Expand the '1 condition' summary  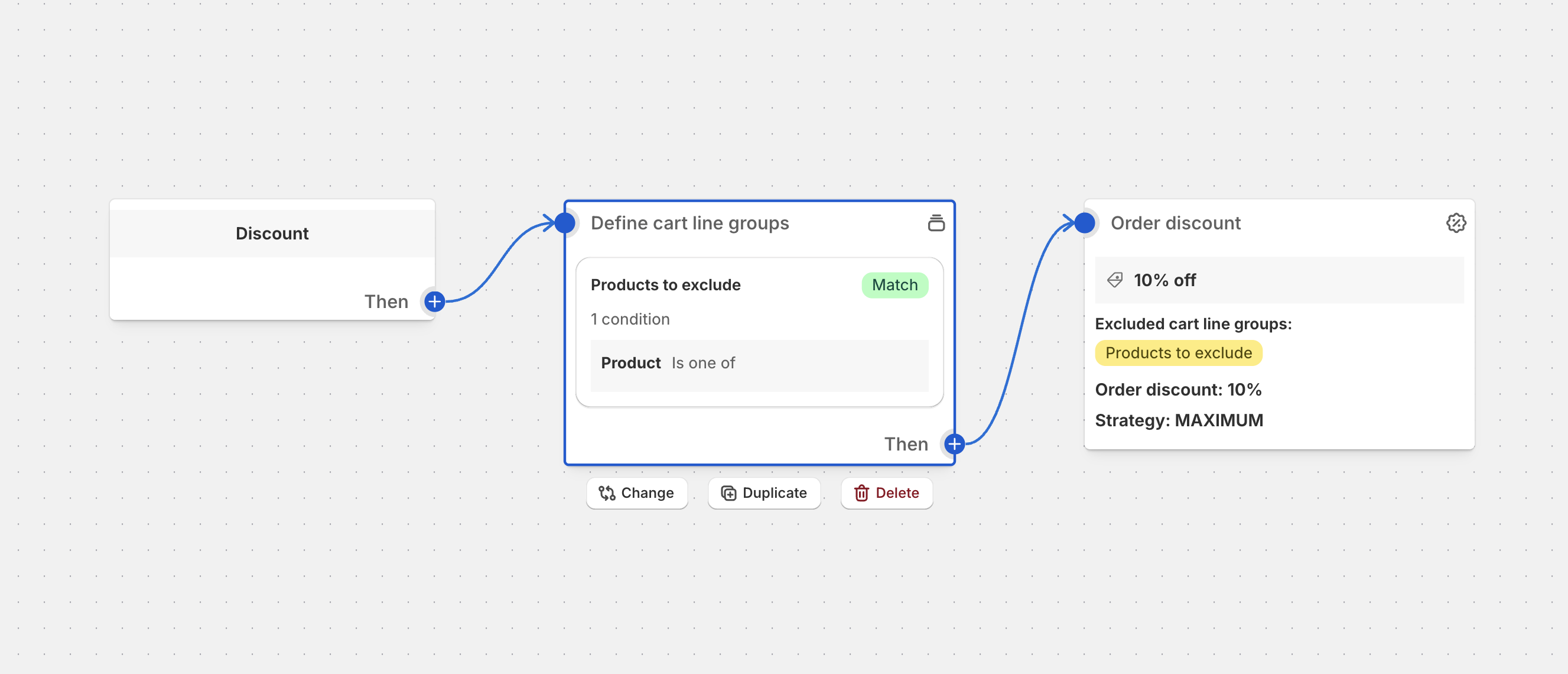click(x=630, y=318)
